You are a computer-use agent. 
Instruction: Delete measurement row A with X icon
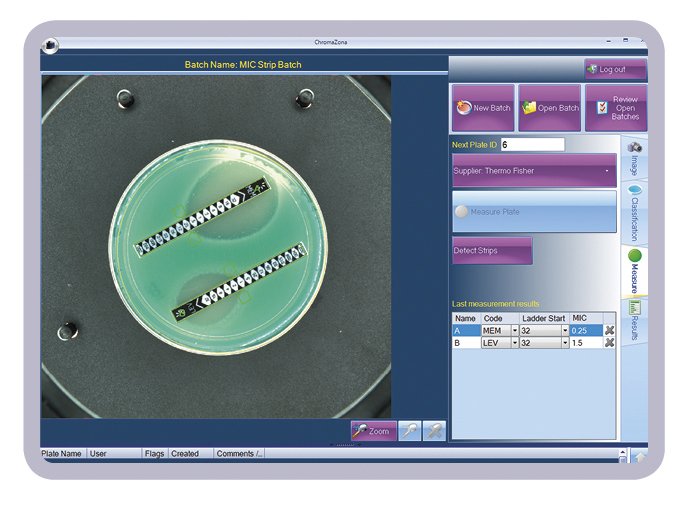pos(609,330)
